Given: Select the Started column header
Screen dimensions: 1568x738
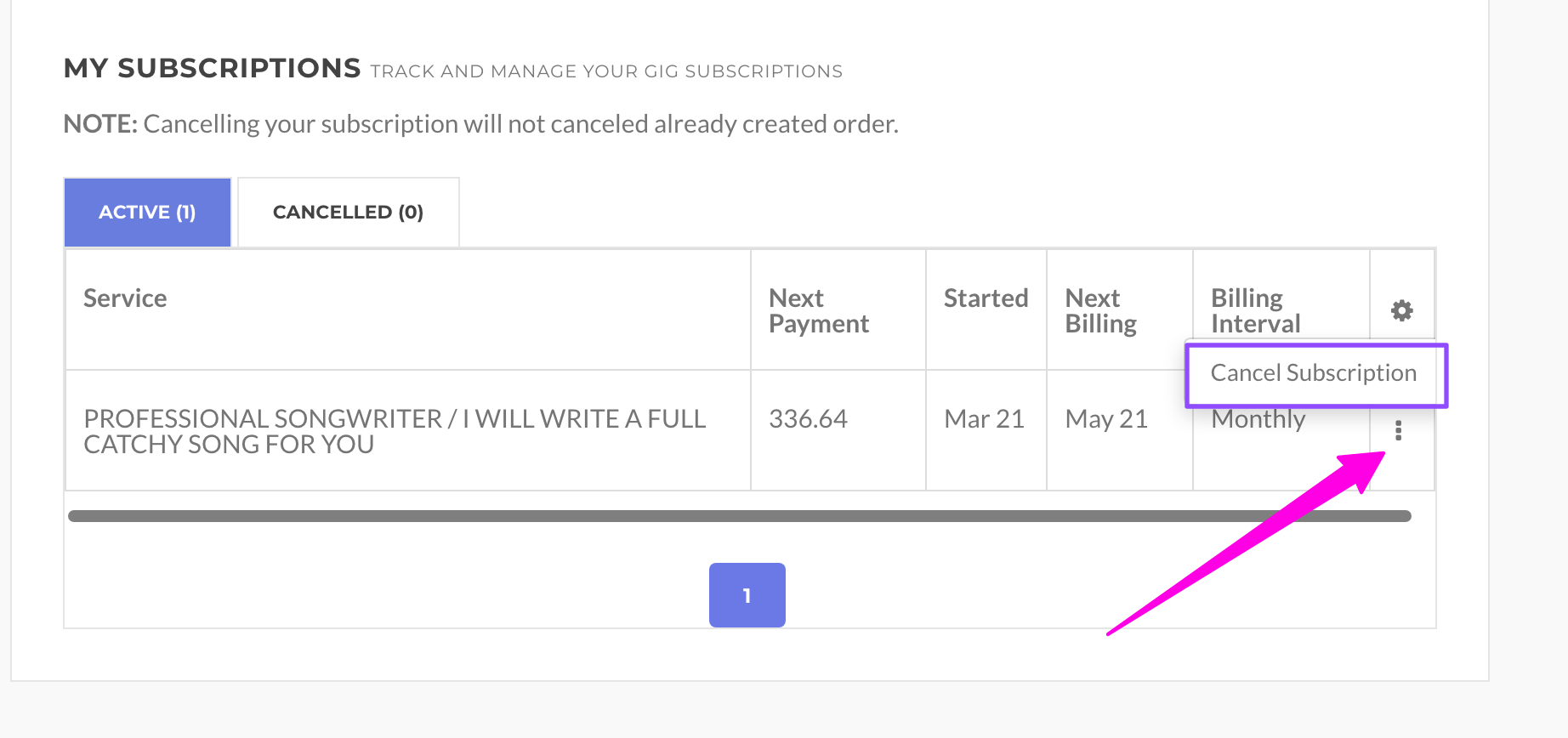Looking at the screenshot, I should [x=986, y=298].
